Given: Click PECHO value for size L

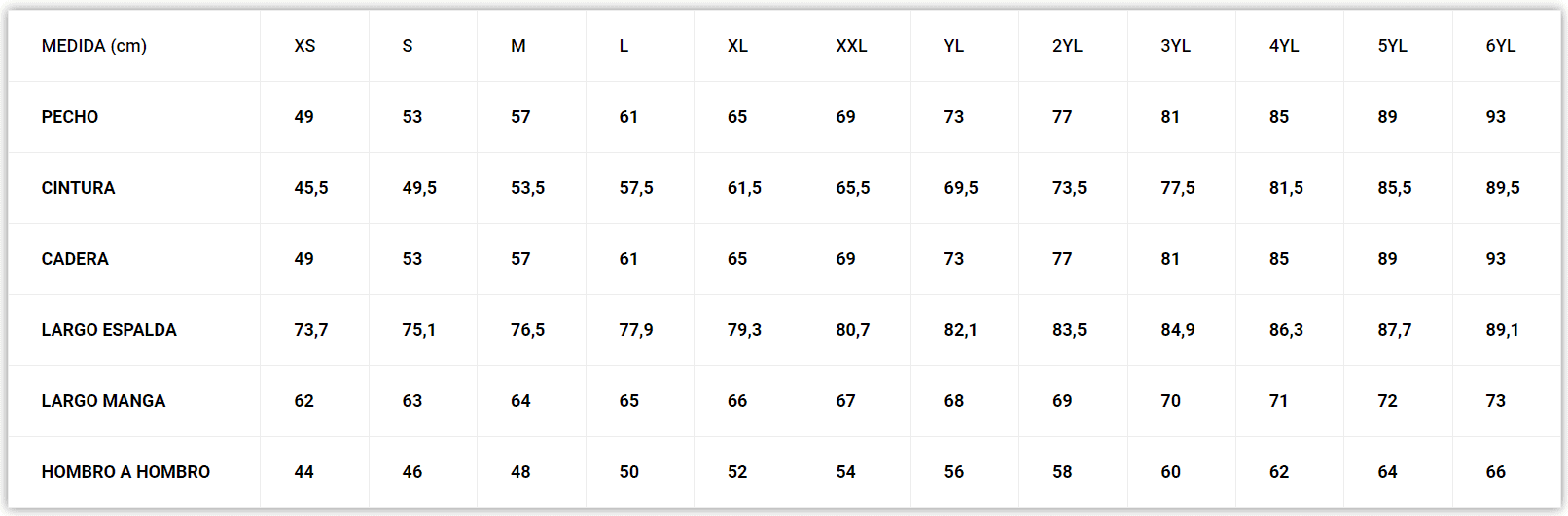Looking at the screenshot, I should 628,117.
